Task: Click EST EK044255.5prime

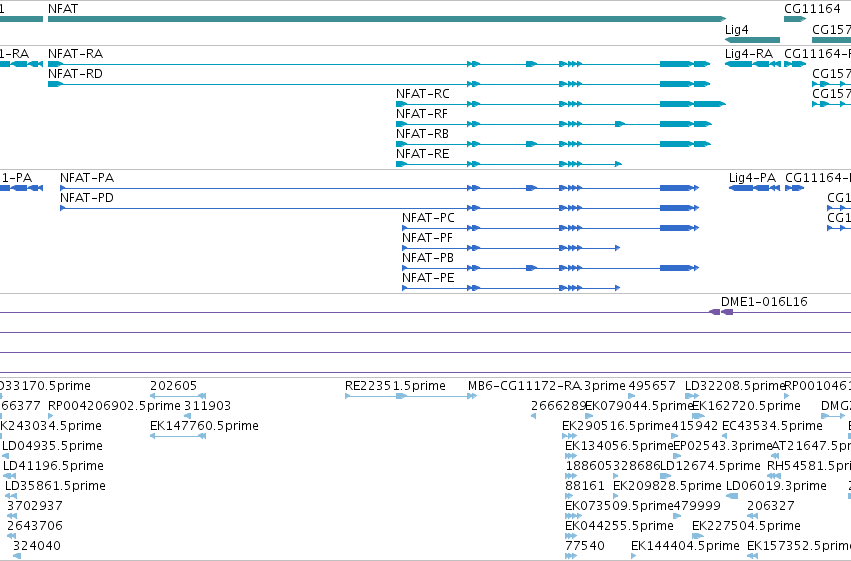Action: [x=619, y=526]
